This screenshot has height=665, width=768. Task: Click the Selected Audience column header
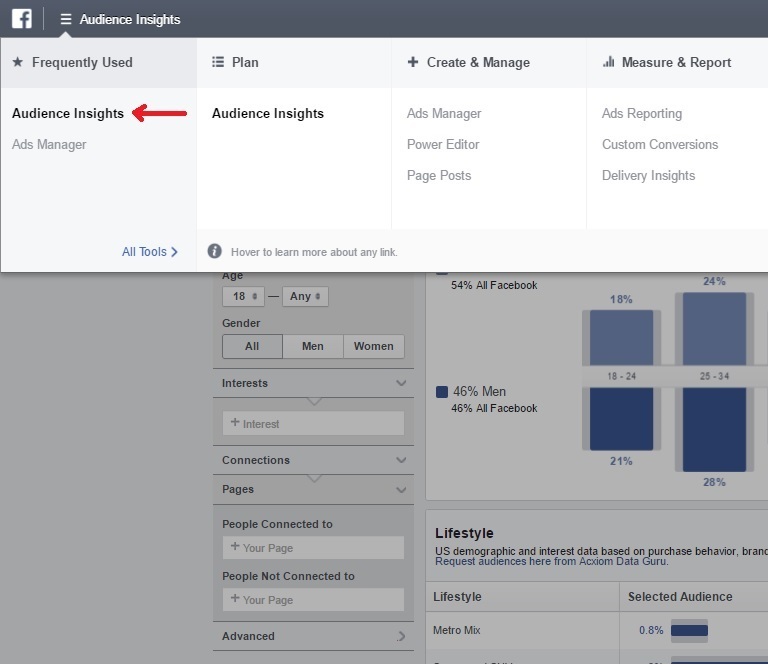680,596
